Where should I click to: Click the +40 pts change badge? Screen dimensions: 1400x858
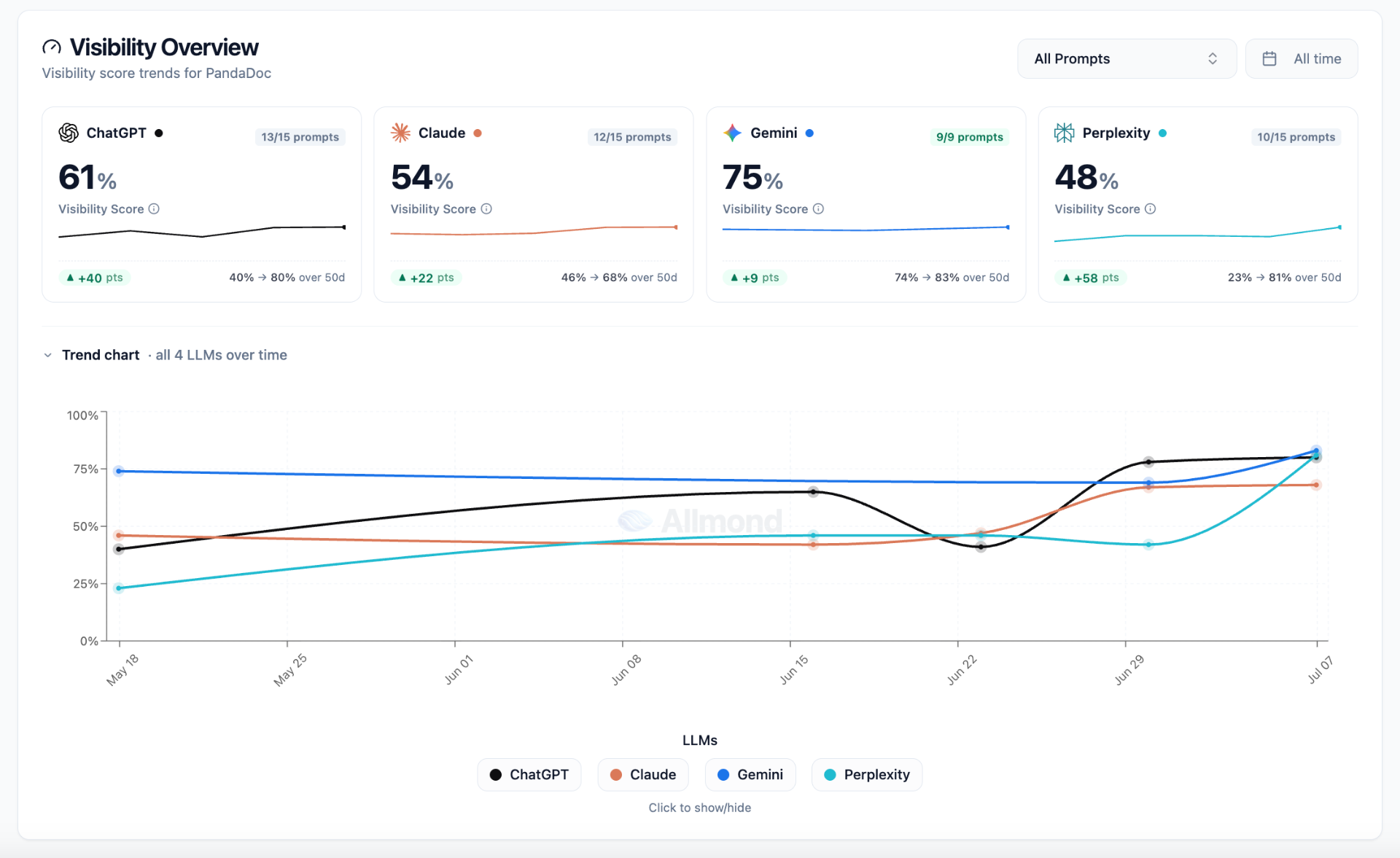point(95,278)
